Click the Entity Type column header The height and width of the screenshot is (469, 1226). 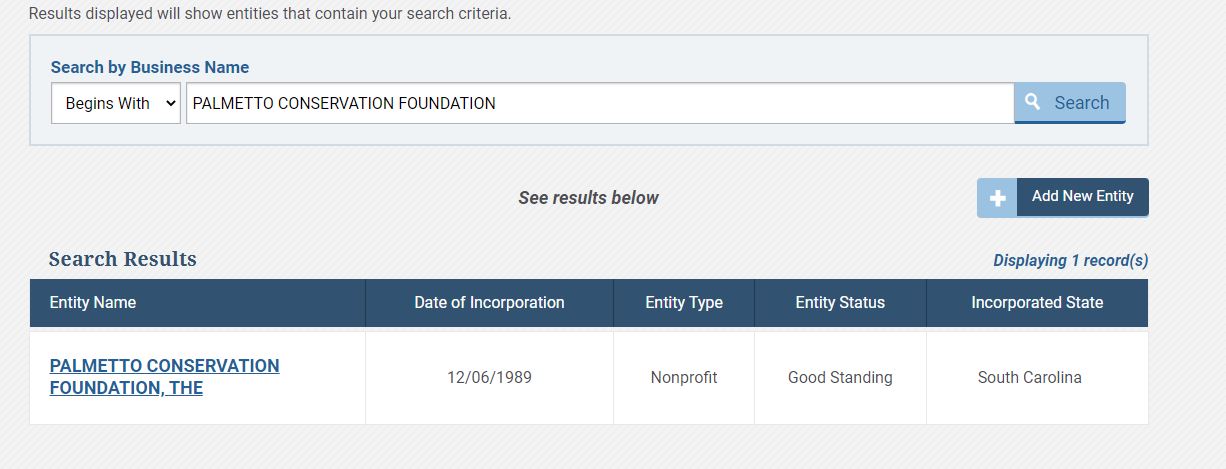684,302
